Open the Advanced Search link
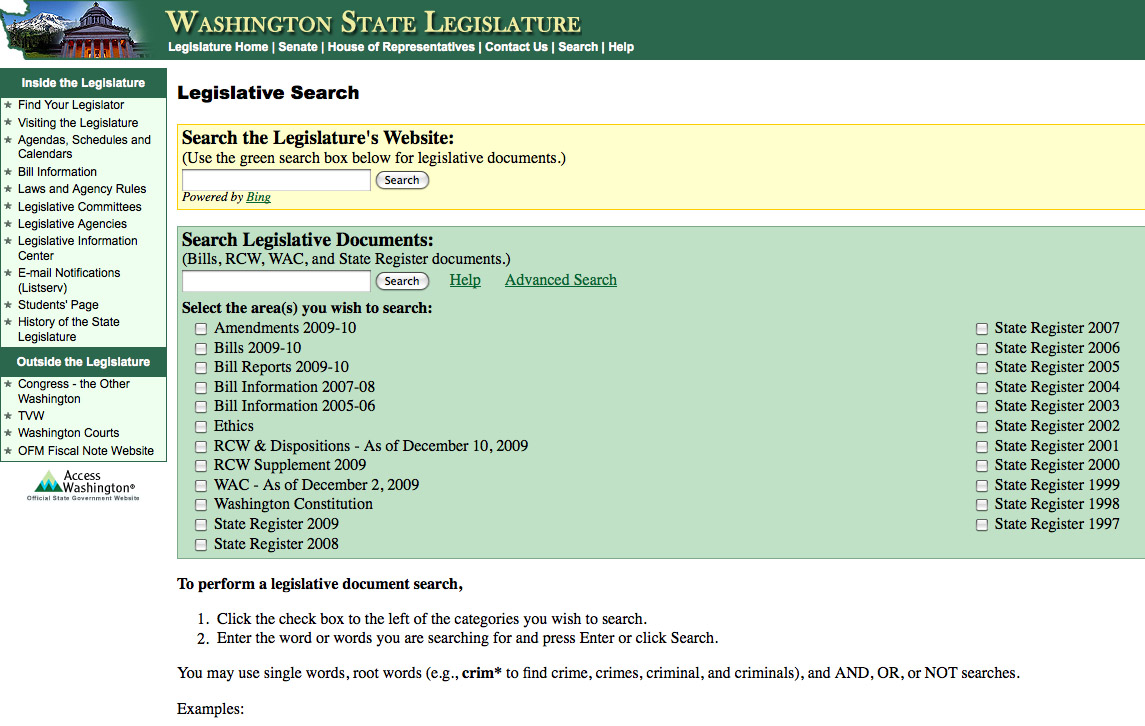Viewport: 1145px width, 726px height. click(561, 280)
